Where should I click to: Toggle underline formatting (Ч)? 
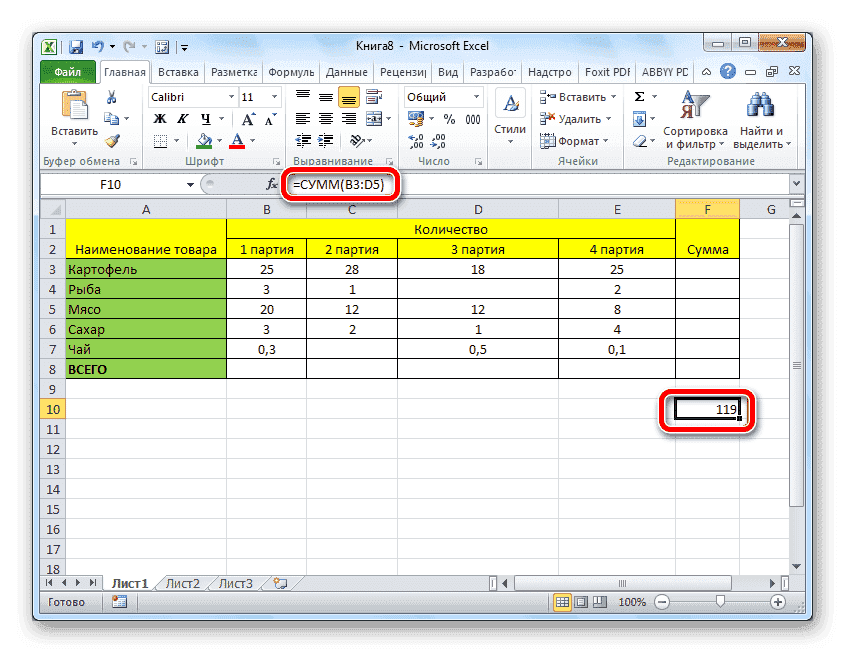point(206,118)
